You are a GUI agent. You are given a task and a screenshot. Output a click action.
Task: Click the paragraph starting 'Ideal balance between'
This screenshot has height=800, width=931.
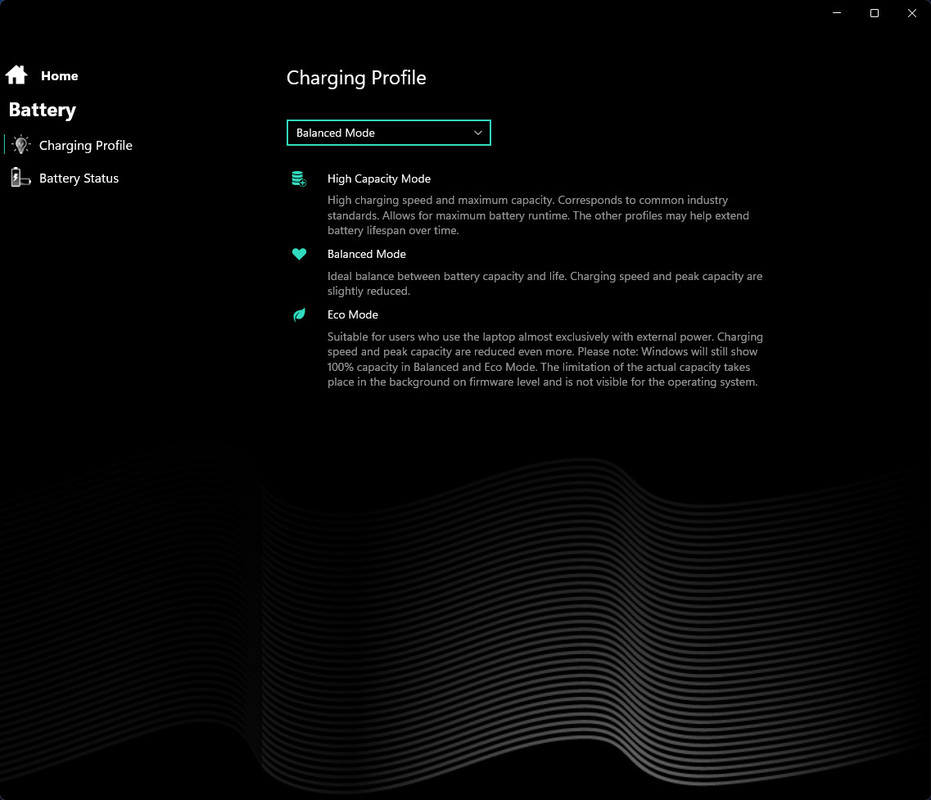coord(544,283)
